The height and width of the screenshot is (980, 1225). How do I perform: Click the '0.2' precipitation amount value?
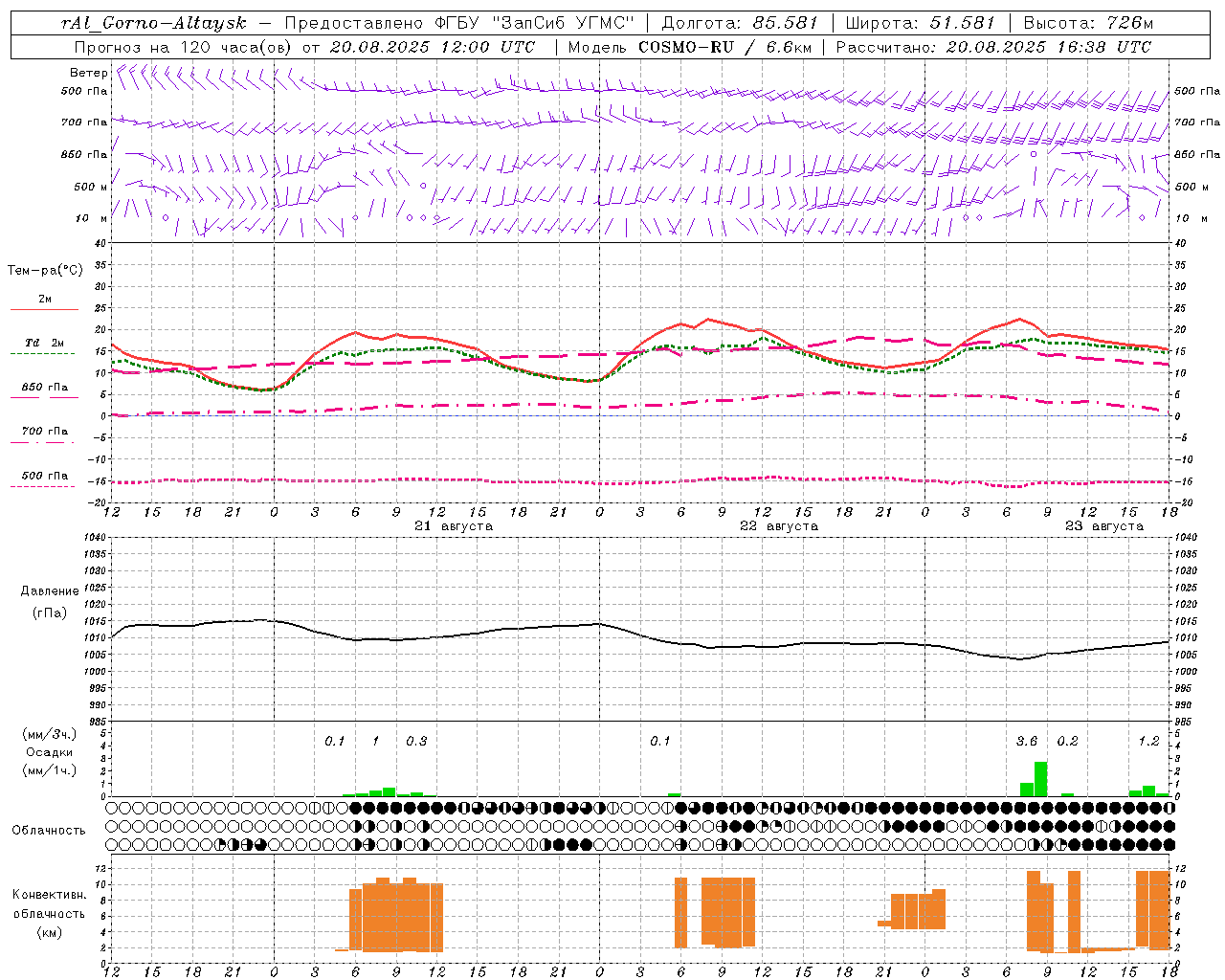click(1068, 742)
